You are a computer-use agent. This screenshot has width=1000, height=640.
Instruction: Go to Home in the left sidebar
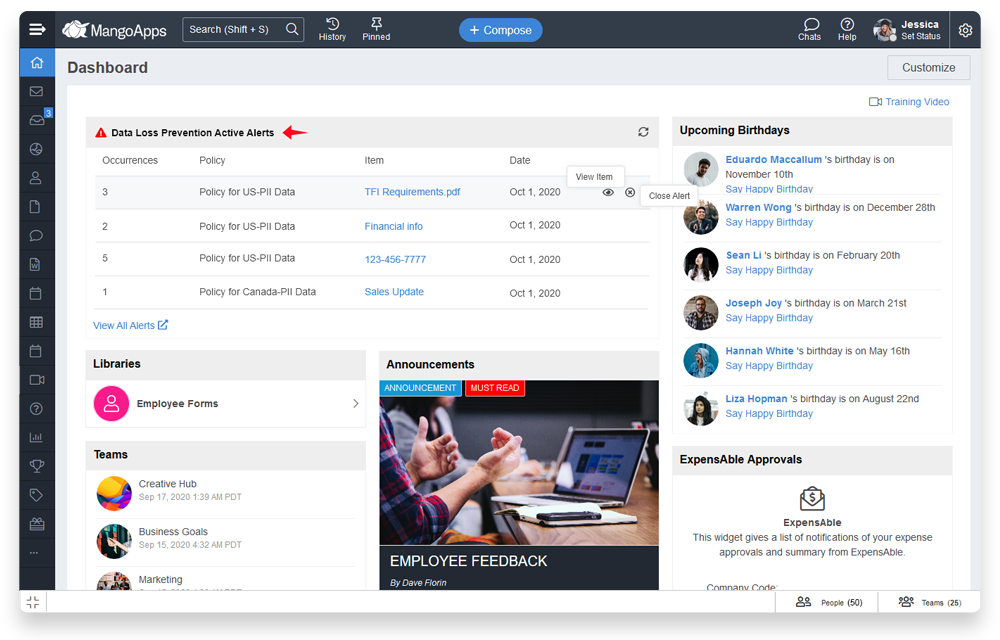tap(37, 62)
